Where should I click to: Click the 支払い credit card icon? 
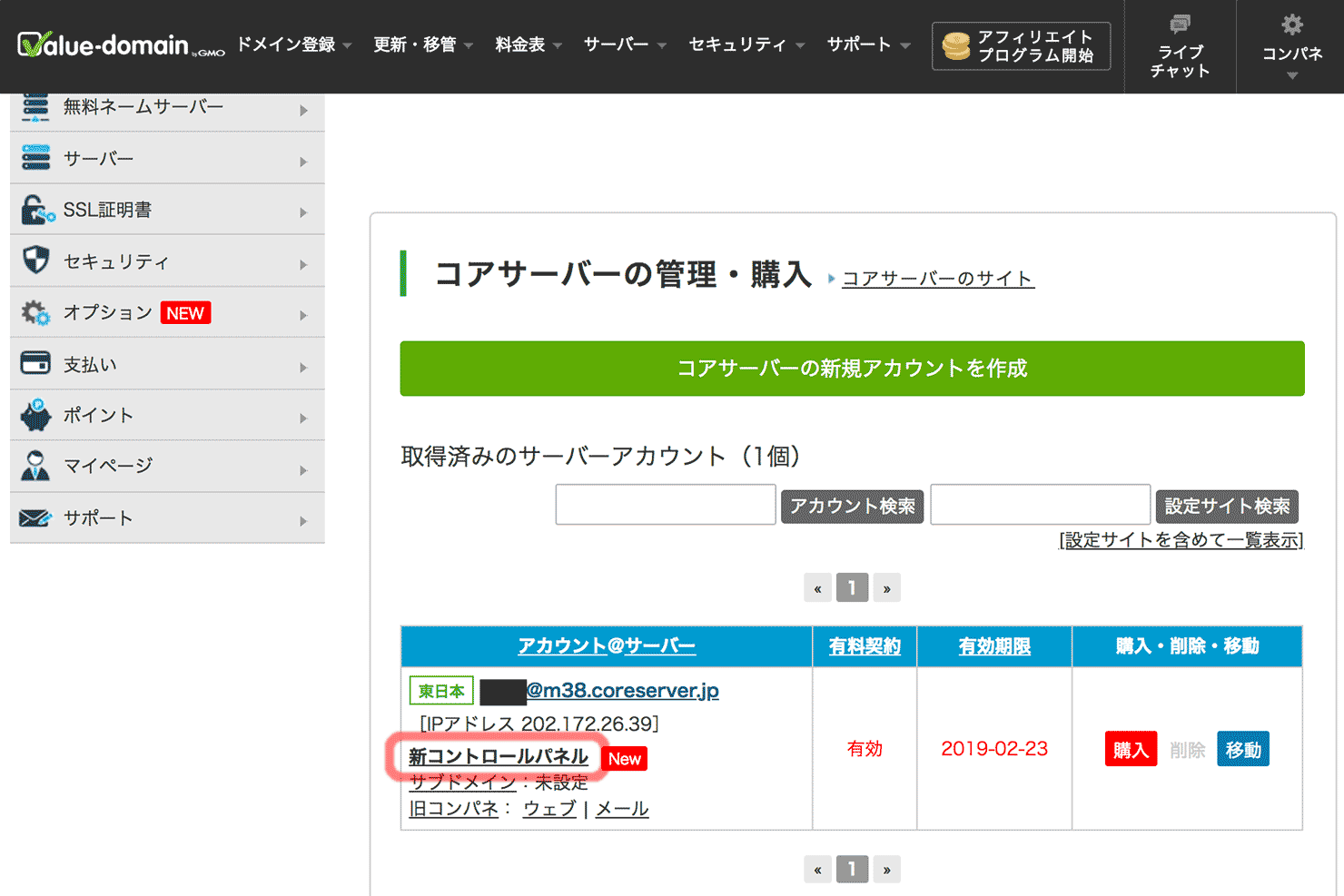coord(35,363)
